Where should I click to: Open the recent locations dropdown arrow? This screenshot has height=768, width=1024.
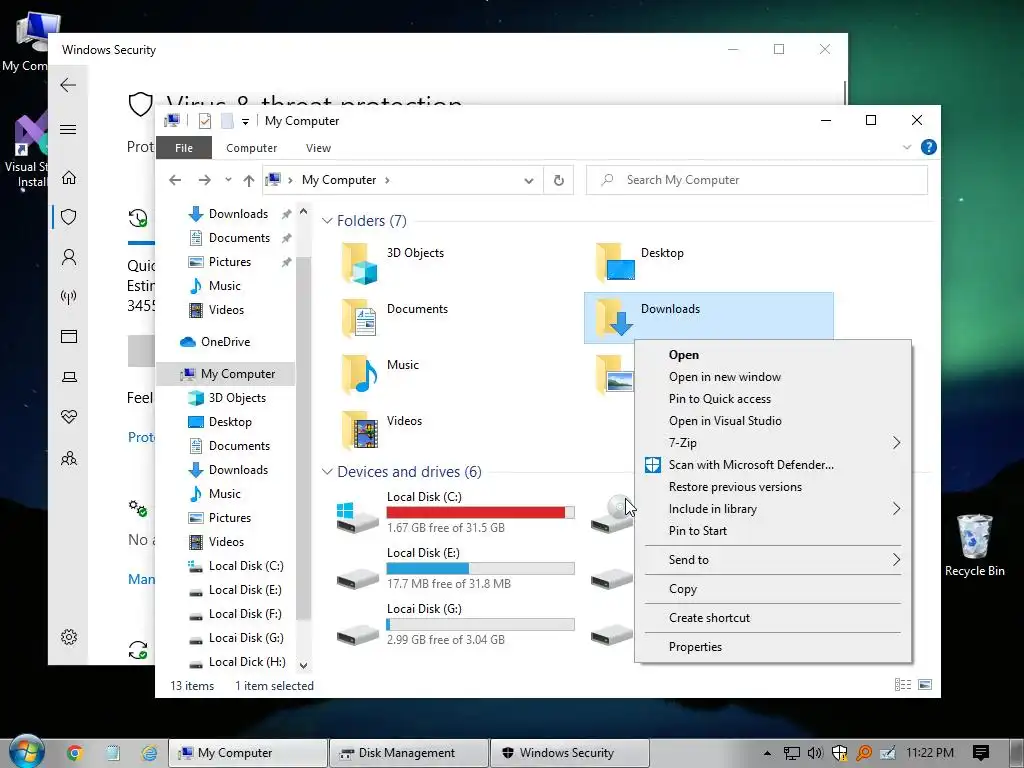[227, 180]
